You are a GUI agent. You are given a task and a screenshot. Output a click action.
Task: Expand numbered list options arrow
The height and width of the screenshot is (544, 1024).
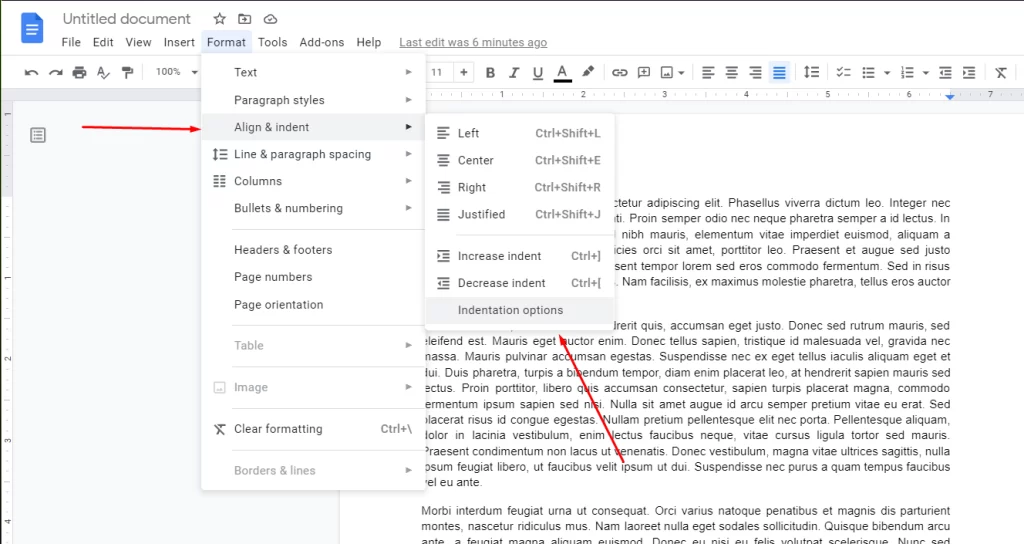click(x=925, y=73)
